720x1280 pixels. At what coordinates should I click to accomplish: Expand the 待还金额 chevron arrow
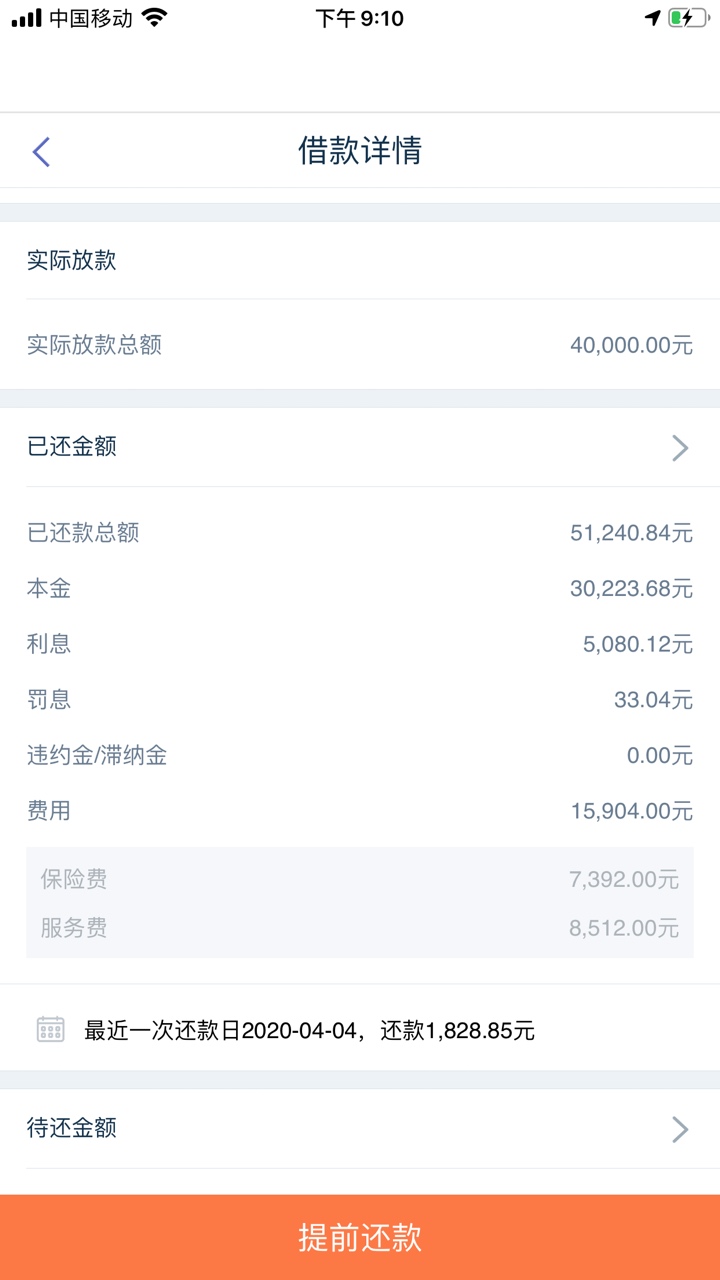680,1129
